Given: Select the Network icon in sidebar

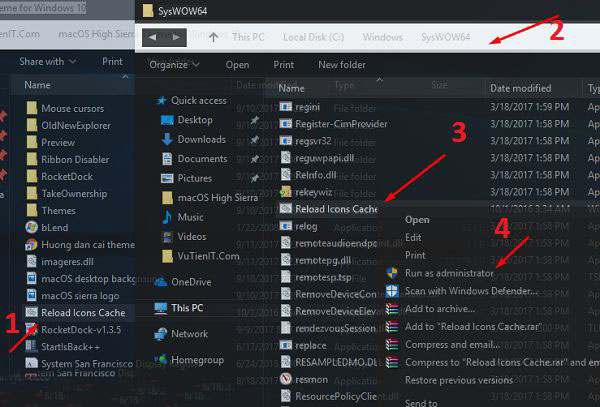Looking at the screenshot, I should tap(161, 334).
